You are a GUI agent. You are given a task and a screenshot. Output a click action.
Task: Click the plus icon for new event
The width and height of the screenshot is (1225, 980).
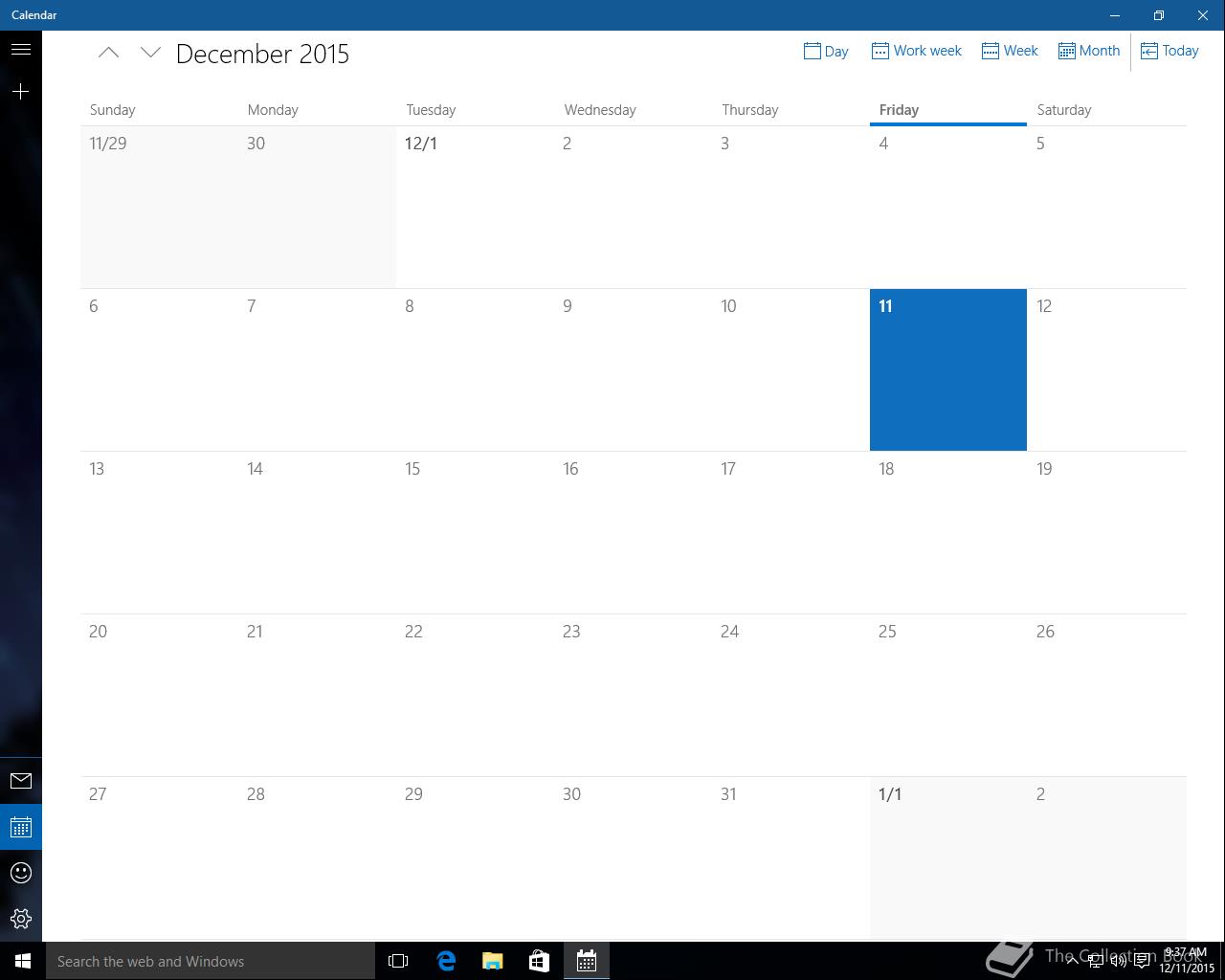21,92
